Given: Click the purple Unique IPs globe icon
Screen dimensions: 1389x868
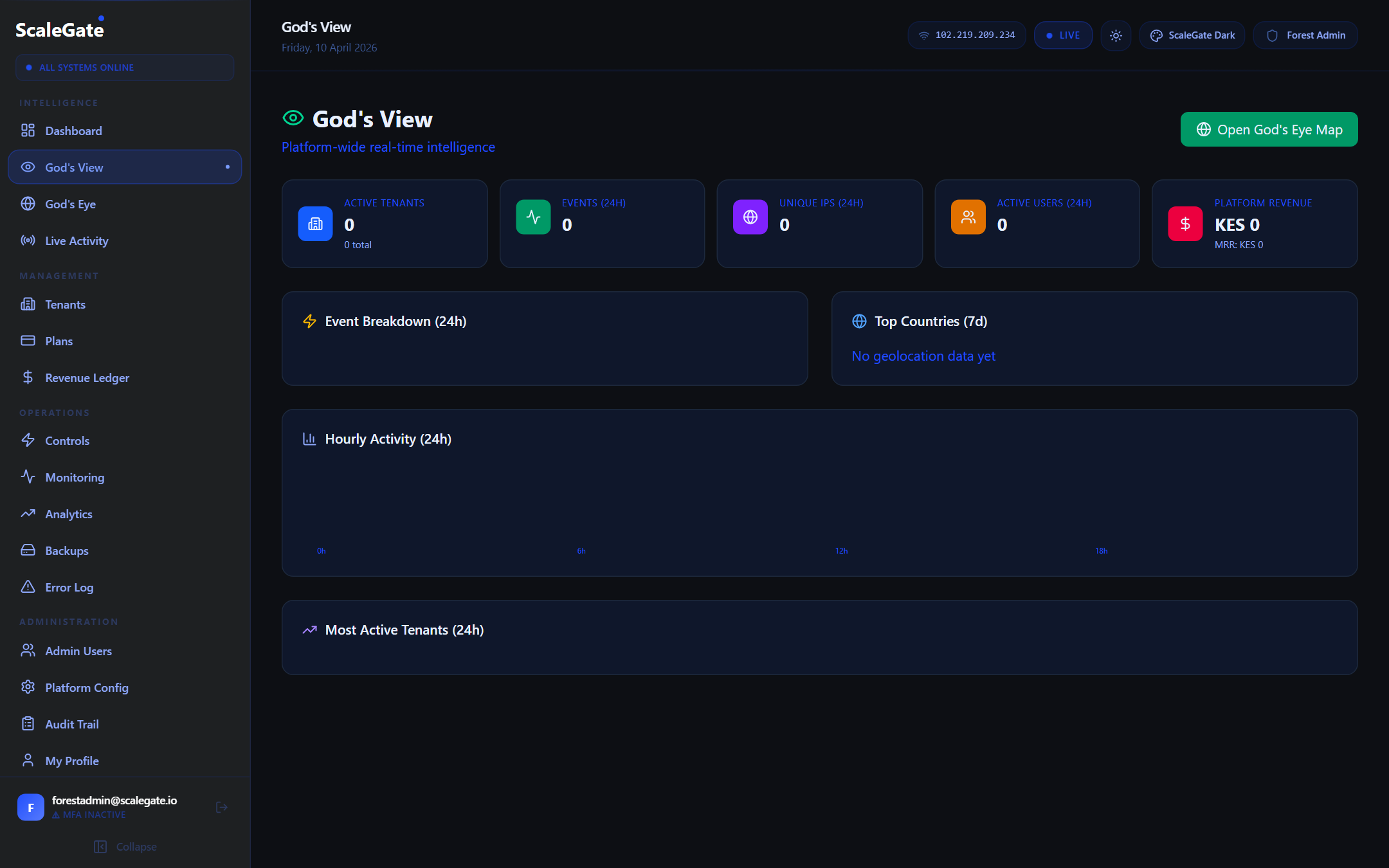Looking at the screenshot, I should coord(750,217).
